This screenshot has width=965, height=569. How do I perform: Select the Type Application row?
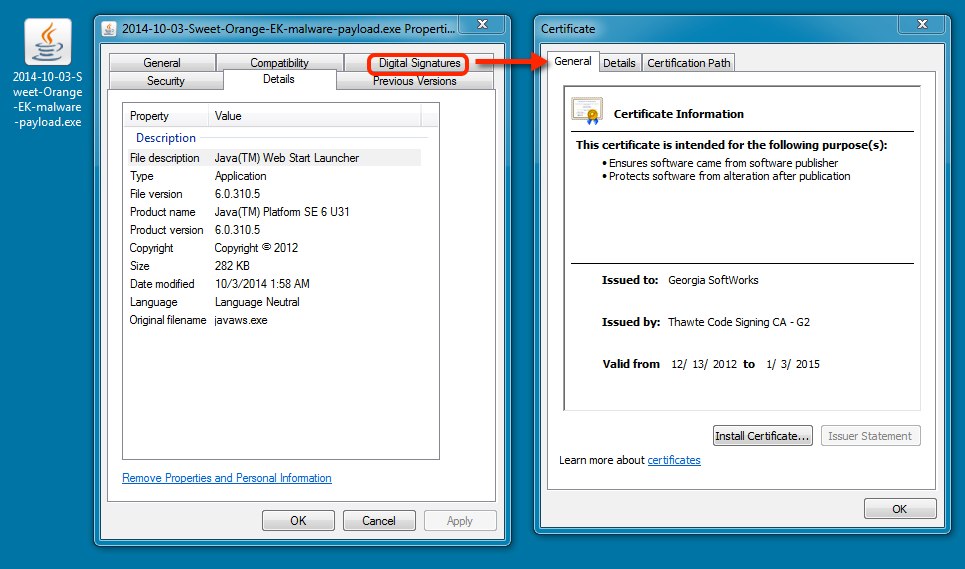click(274, 176)
